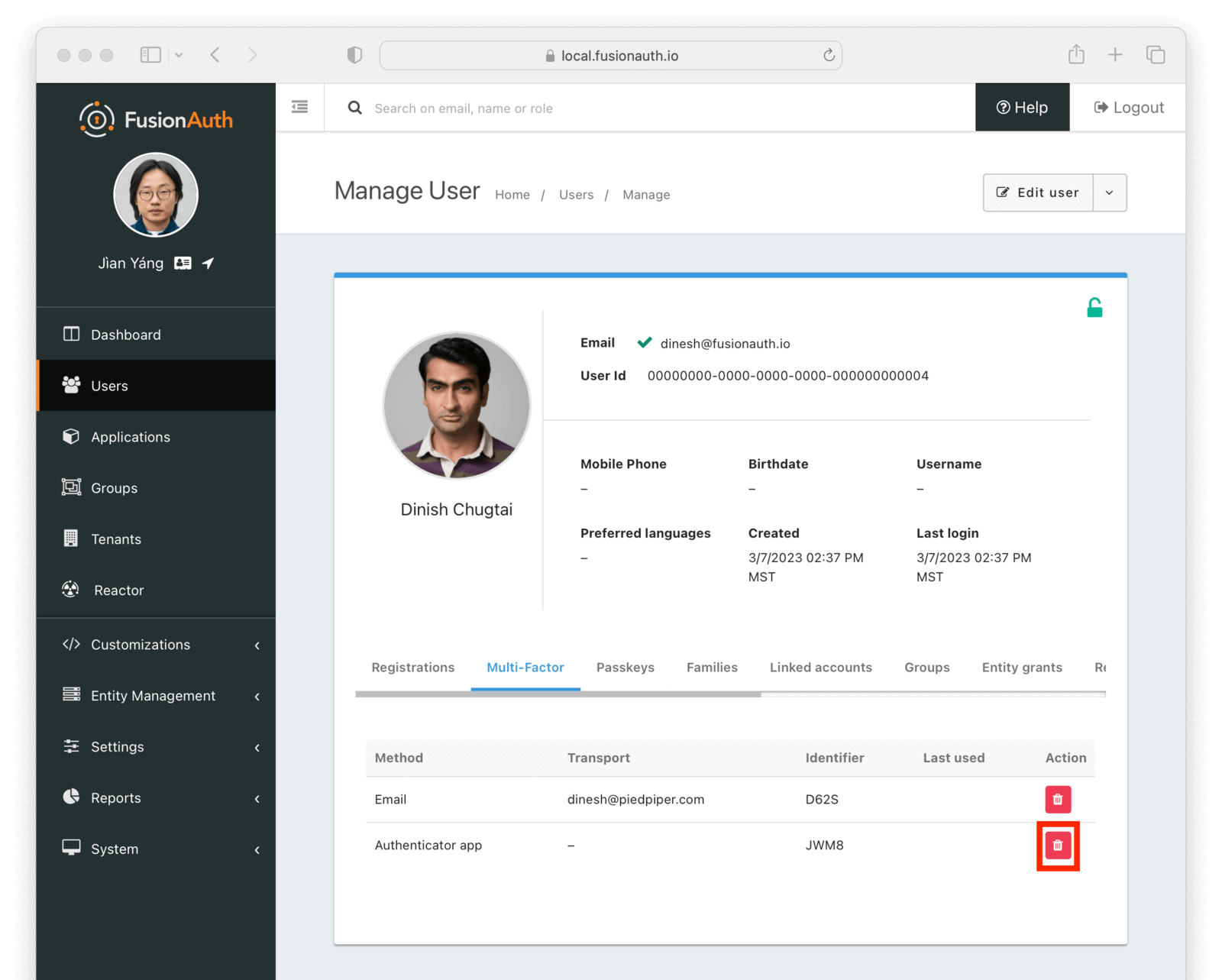The height and width of the screenshot is (980, 1222).
Task: Click the dinesh@piedpiper.com transport cell
Action: click(x=635, y=799)
